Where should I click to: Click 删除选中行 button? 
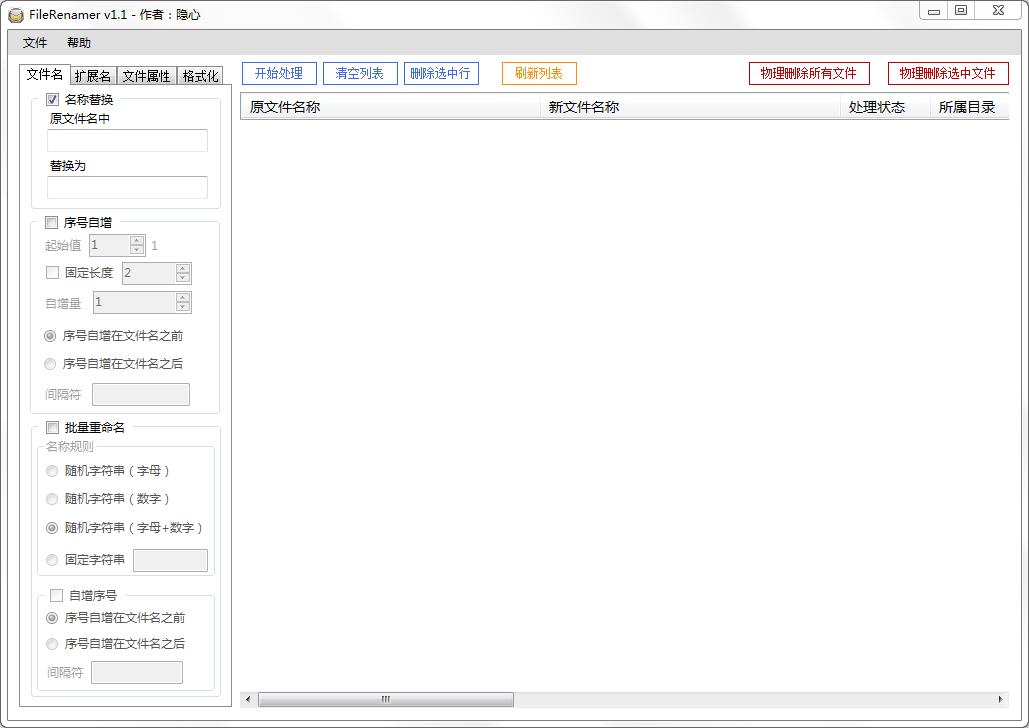tap(440, 74)
